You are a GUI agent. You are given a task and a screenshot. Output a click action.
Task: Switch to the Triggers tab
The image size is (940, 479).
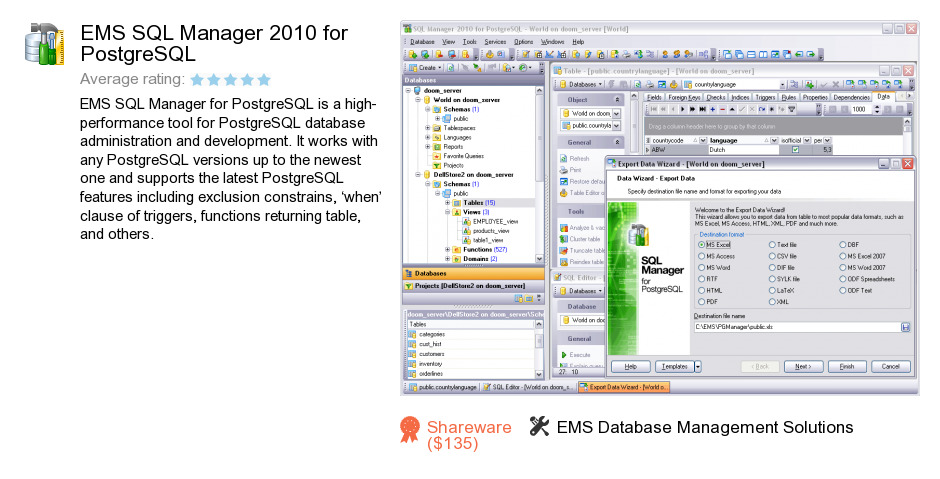pyautogui.click(x=765, y=97)
